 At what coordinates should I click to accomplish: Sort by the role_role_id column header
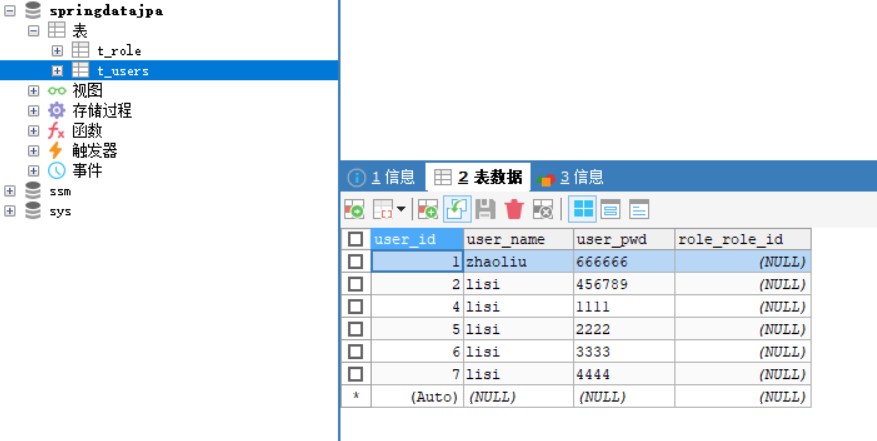pos(743,239)
